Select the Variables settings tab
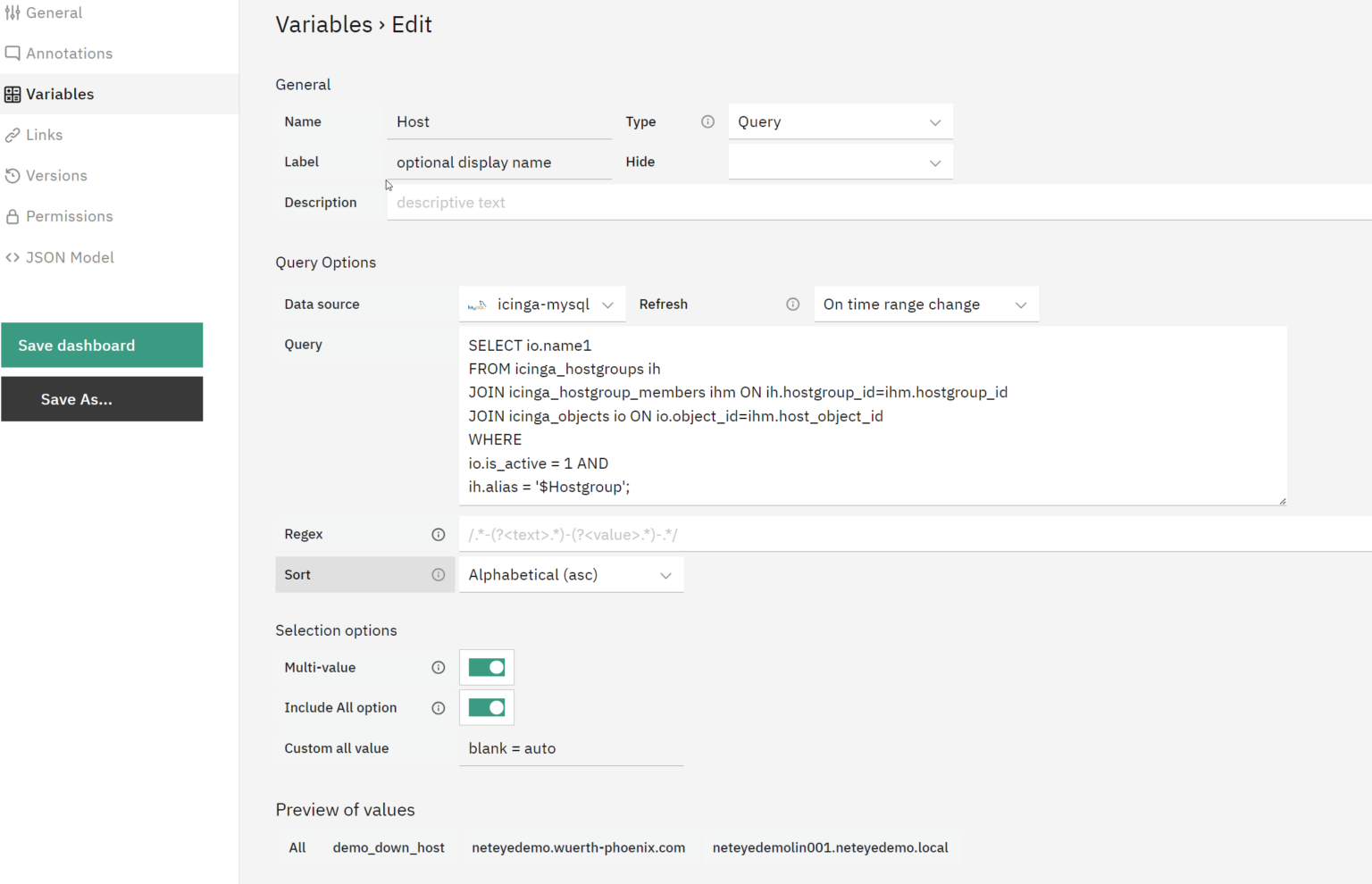The image size is (1372, 884). (x=60, y=94)
